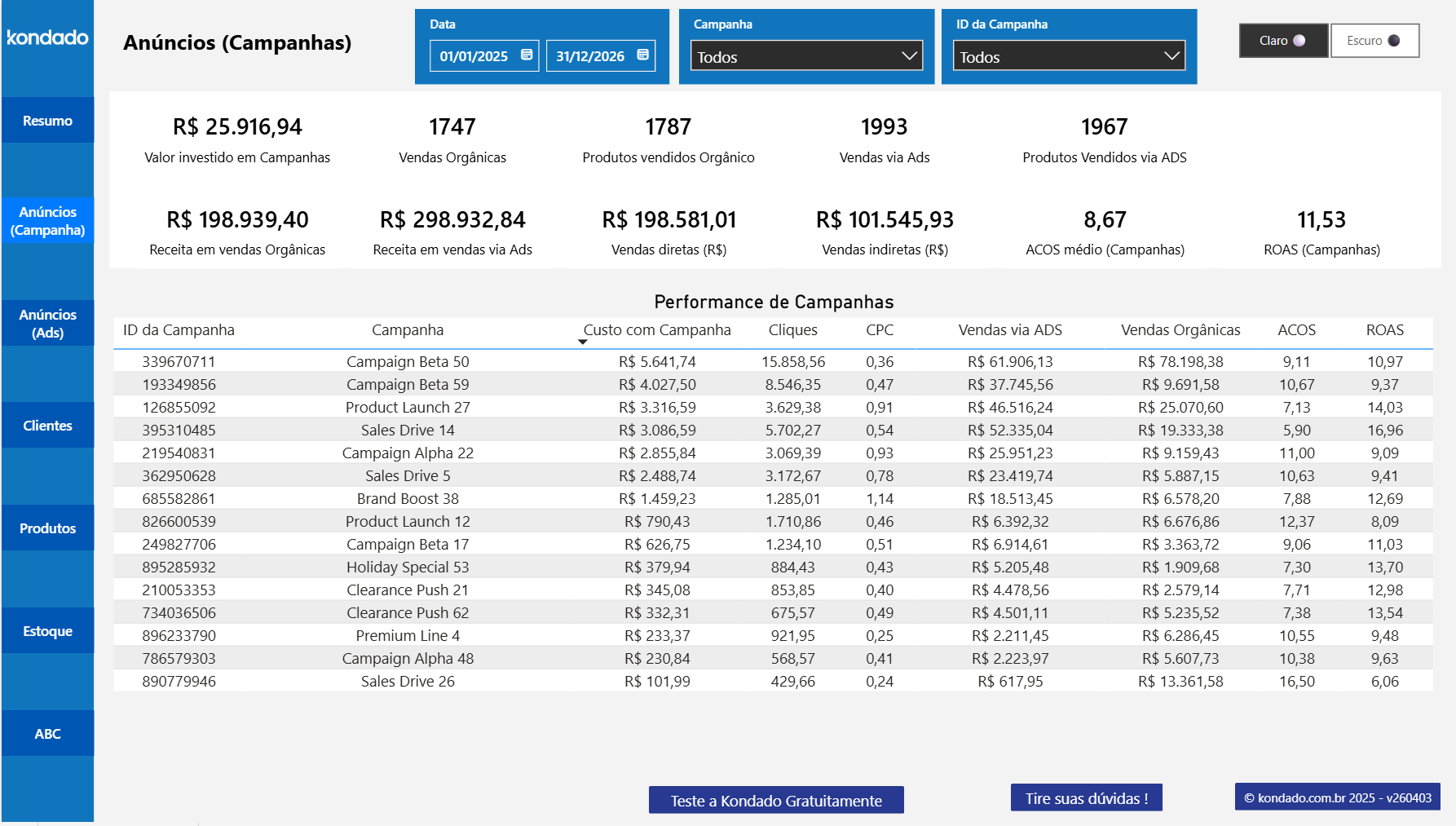
Task: Open the Produtos page
Action: pos(46,528)
